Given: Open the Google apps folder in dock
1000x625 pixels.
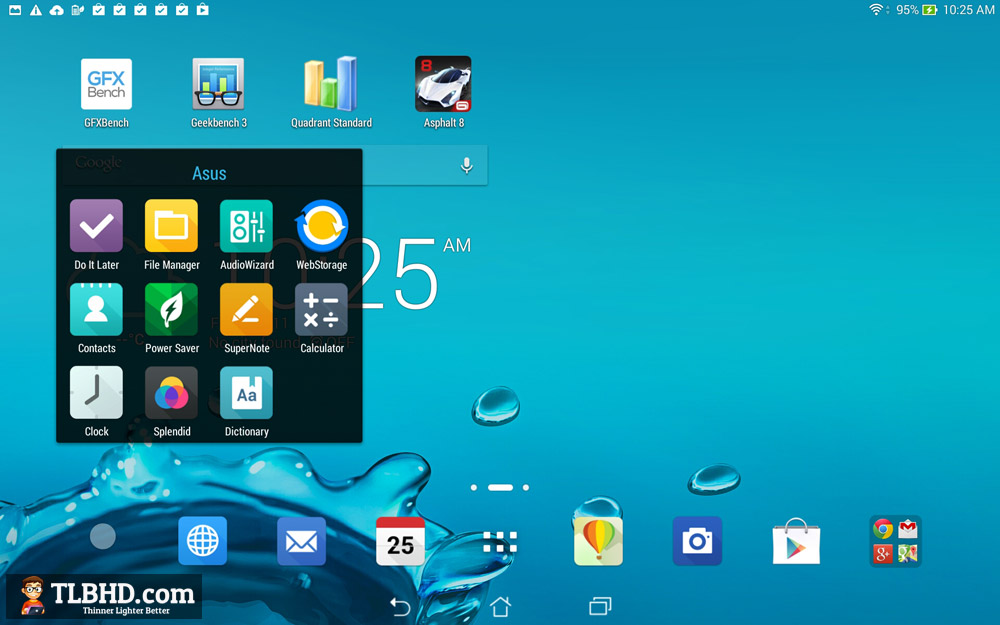Looking at the screenshot, I should click(x=895, y=541).
